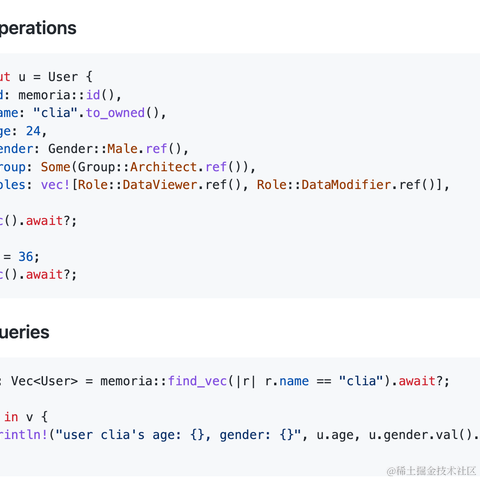Click 'r.name' inside the closure
This screenshot has width=480, height=480.
click(287, 381)
